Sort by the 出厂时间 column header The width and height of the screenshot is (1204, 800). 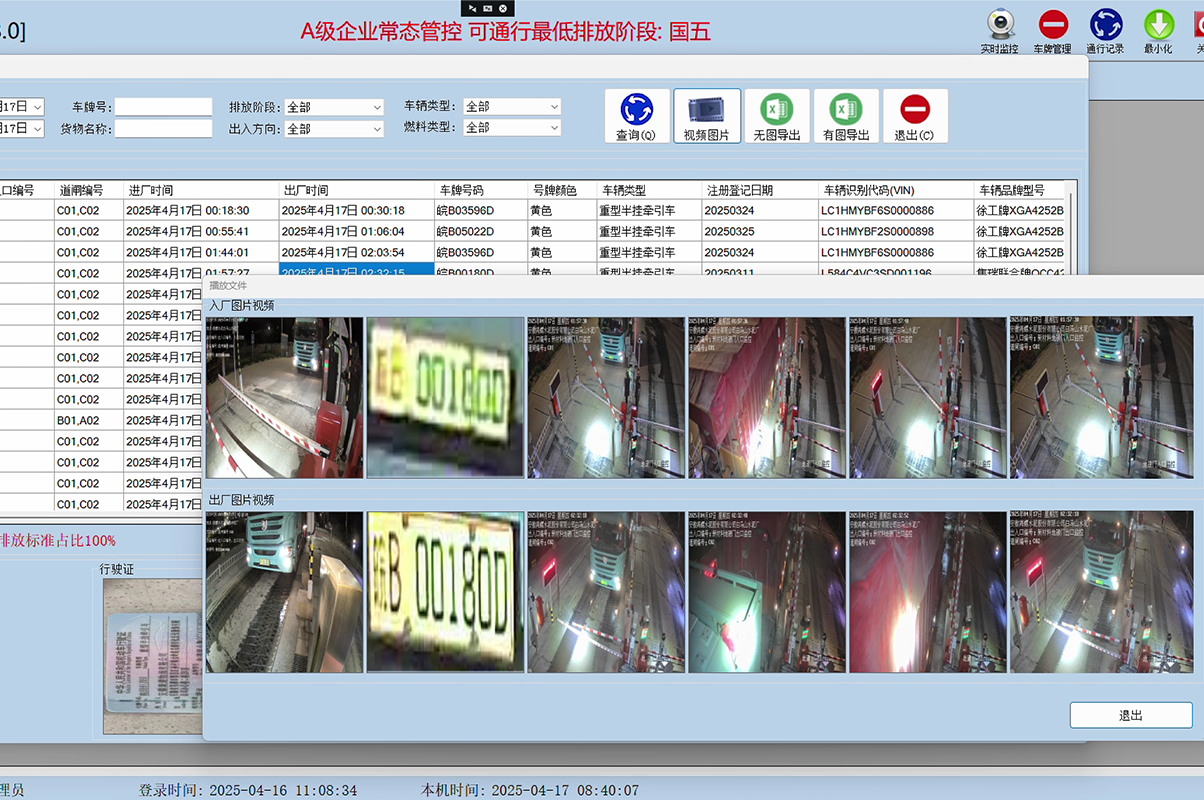(356, 190)
